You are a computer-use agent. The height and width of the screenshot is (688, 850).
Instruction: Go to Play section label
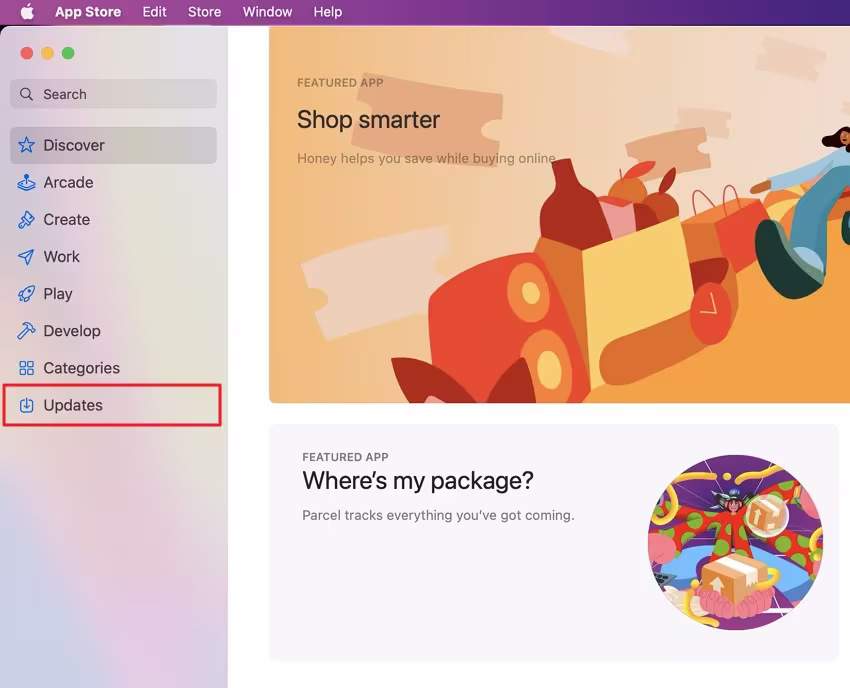point(58,294)
